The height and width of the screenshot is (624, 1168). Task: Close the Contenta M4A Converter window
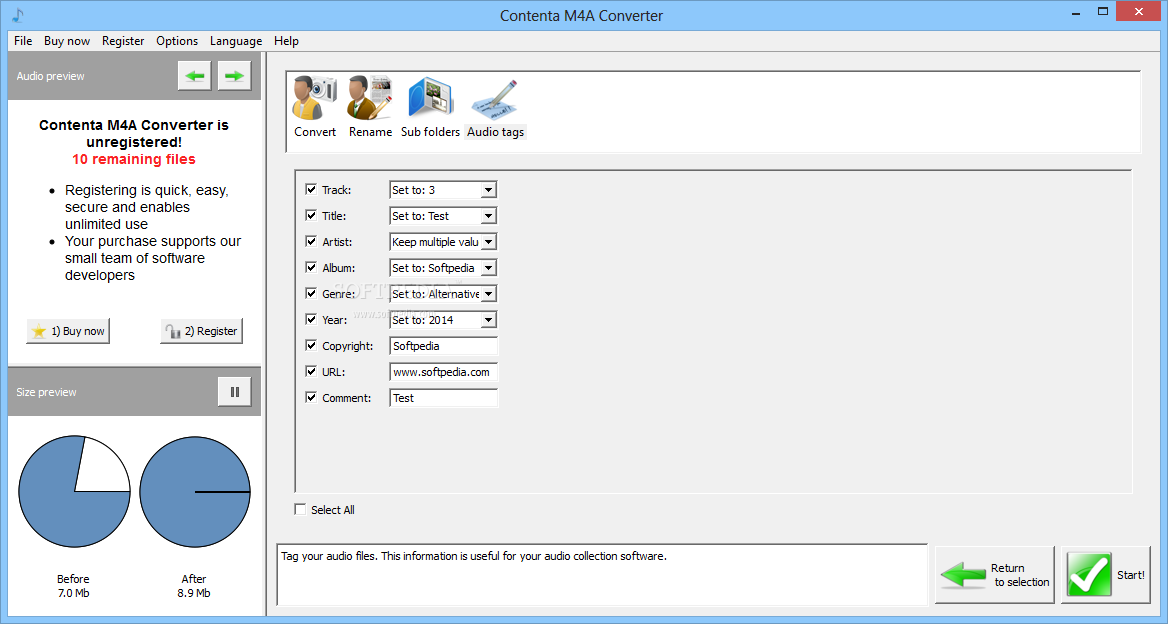pos(1138,11)
